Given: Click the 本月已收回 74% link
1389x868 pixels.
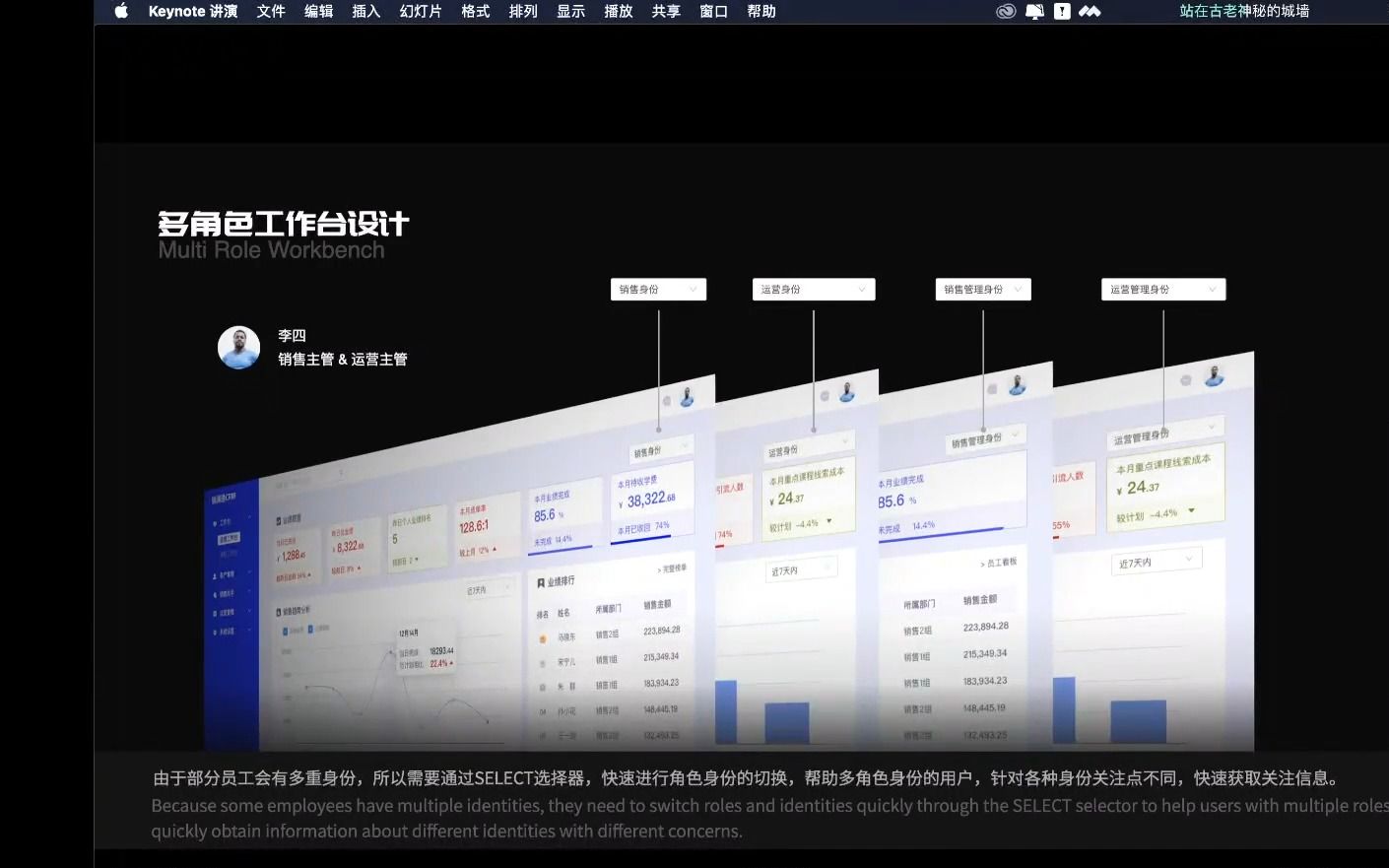Looking at the screenshot, I should 643,525.
